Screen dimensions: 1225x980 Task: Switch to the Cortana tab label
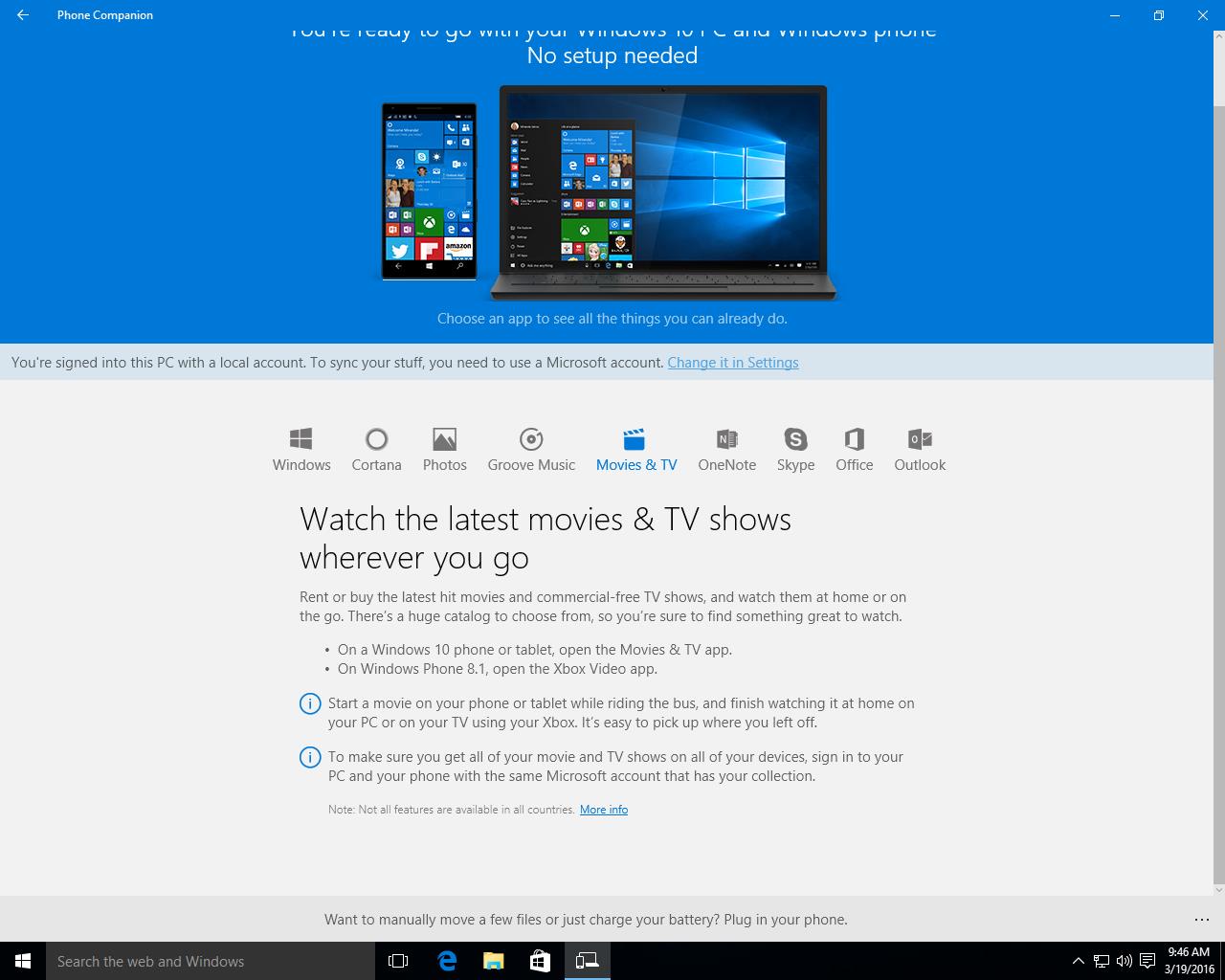pos(376,465)
